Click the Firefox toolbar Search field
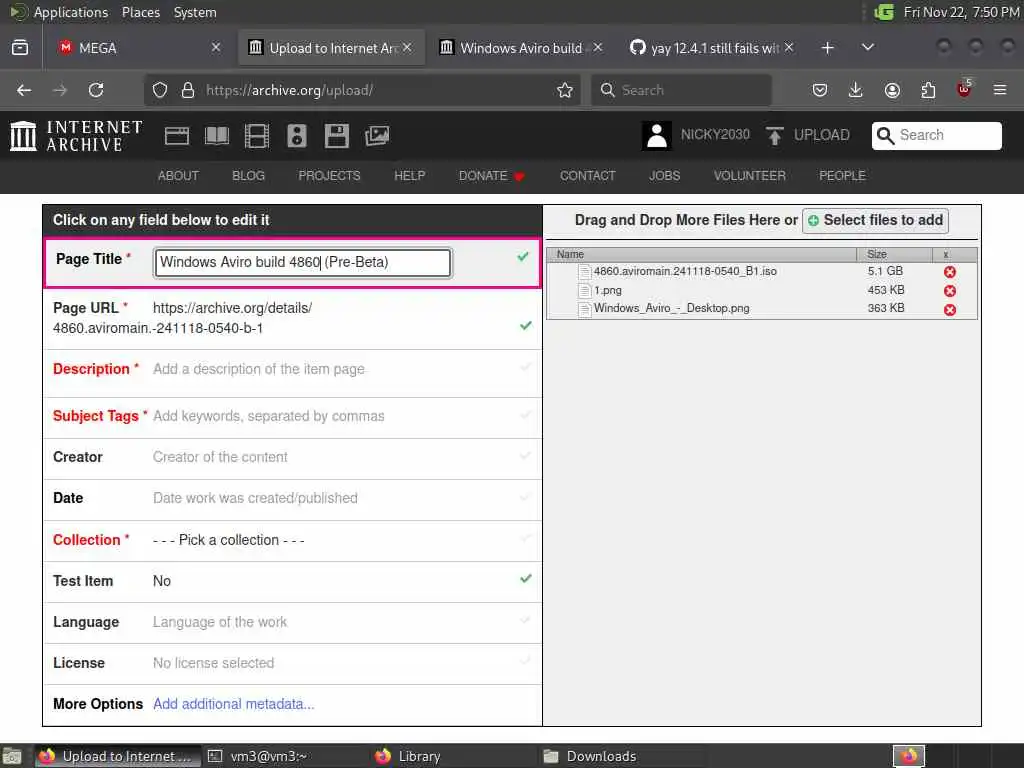The height and width of the screenshot is (768, 1024). tap(681, 90)
